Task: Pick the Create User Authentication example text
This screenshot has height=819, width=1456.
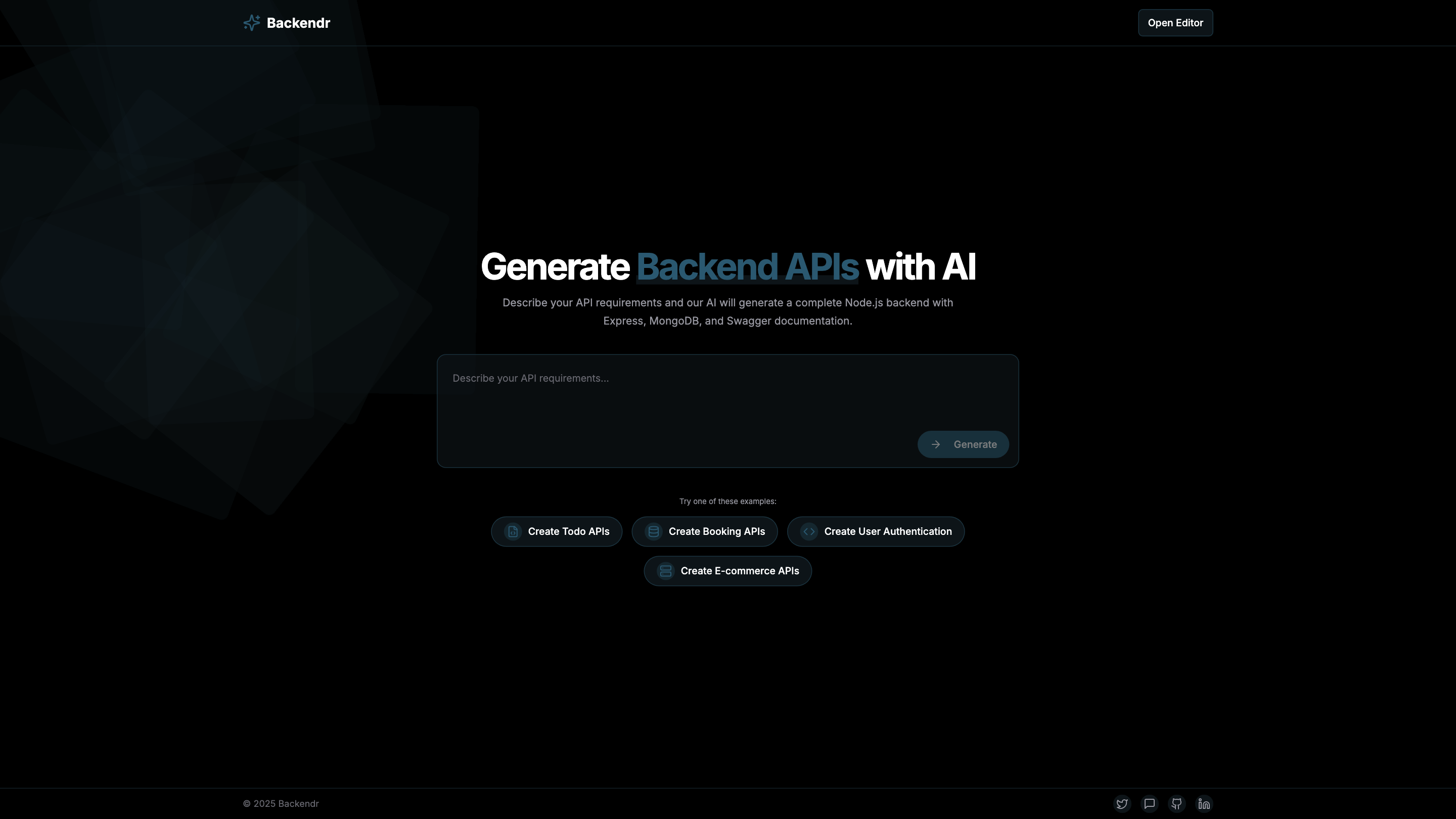Action: [x=887, y=531]
